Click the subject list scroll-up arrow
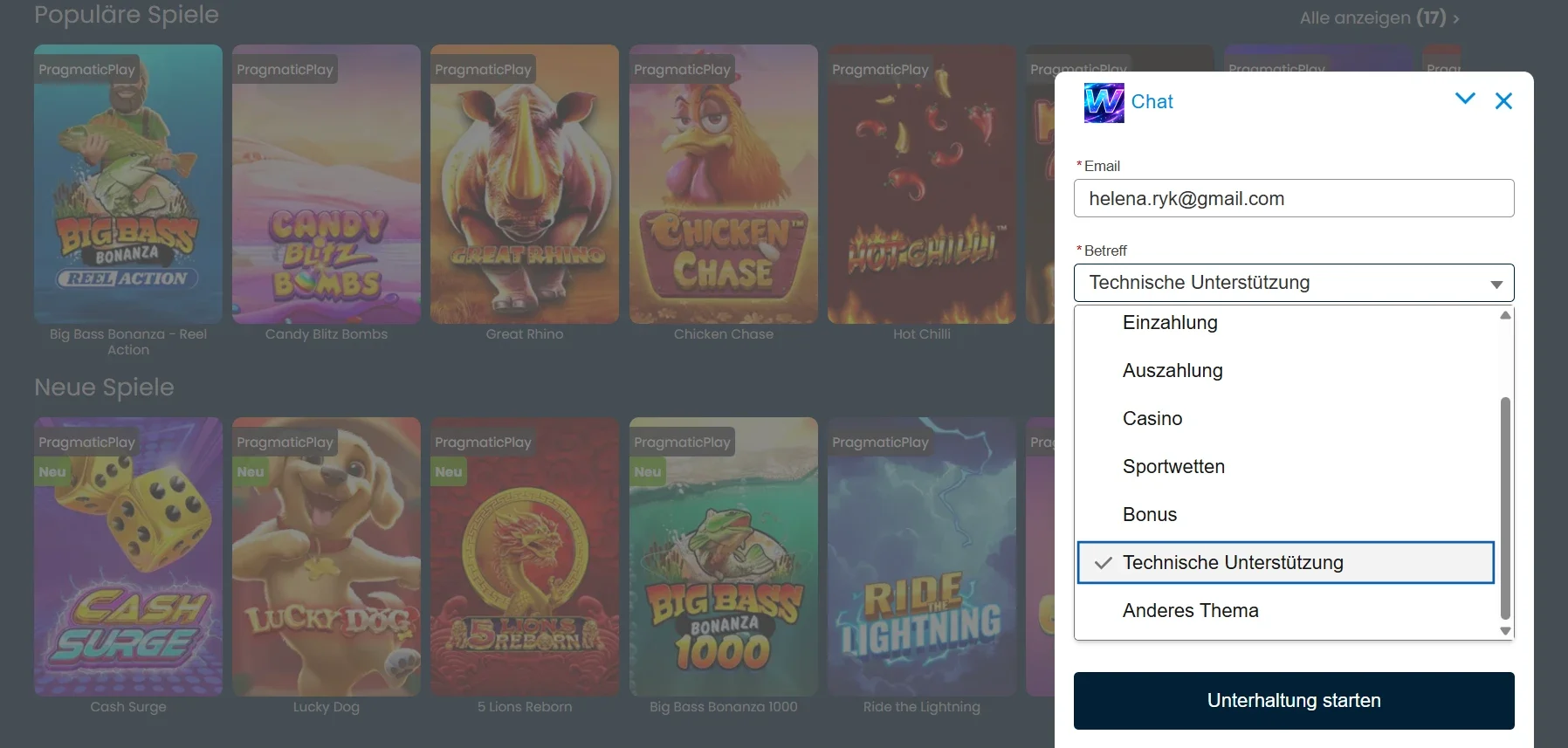The image size is (1568, 748). (x=1505, y=315)
